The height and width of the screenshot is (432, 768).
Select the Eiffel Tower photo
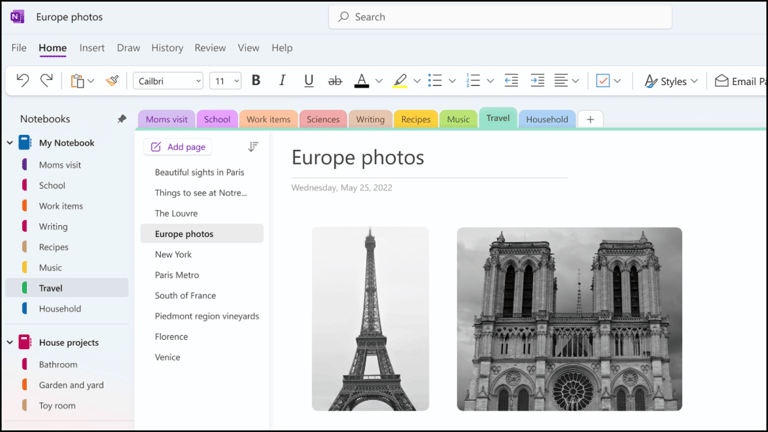pyautogui.click(x=370, y=319)
